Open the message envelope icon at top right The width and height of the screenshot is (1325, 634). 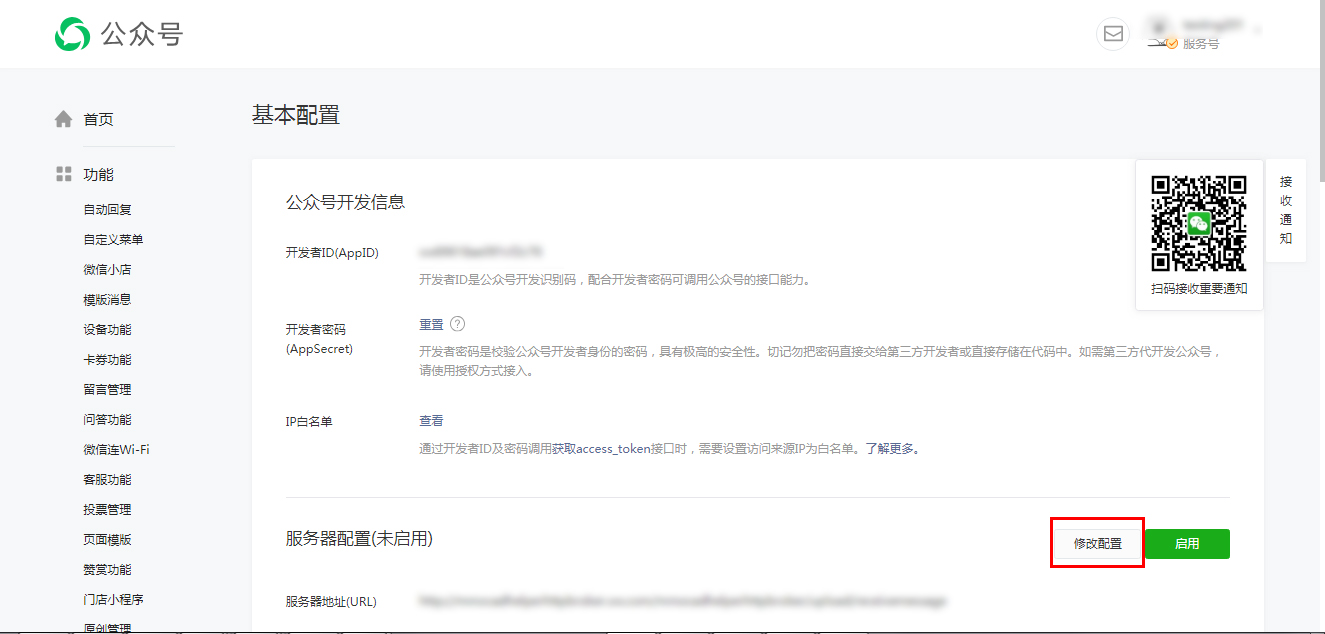(1113, 33)
